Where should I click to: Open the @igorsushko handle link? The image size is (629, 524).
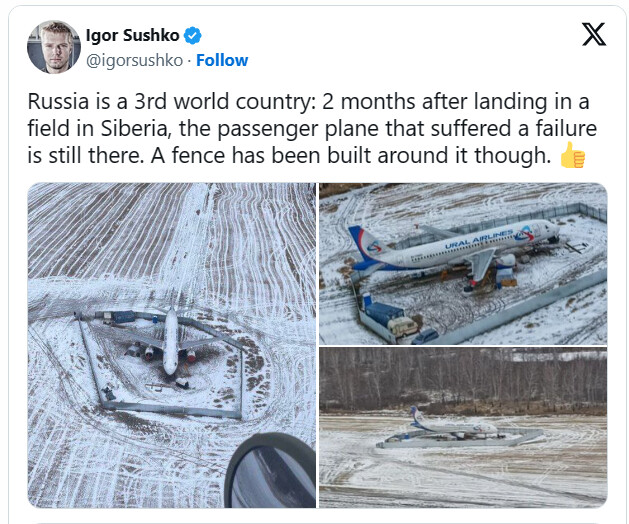(x=134, y=60)
